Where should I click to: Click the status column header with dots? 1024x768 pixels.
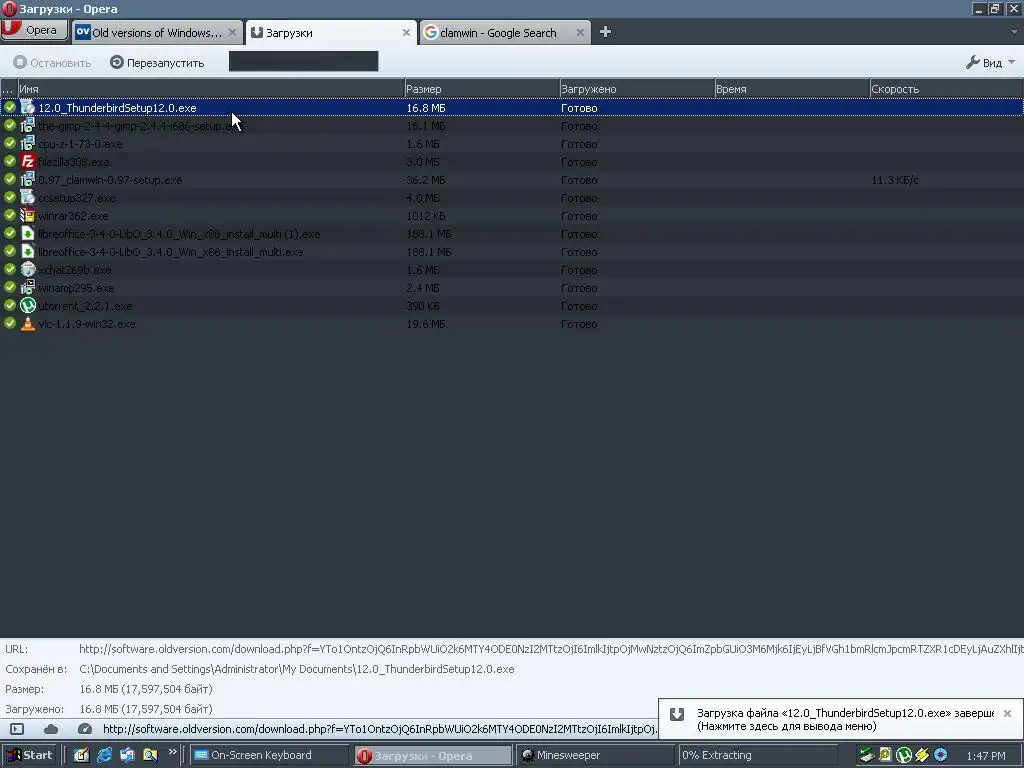[x=8, y=89]
